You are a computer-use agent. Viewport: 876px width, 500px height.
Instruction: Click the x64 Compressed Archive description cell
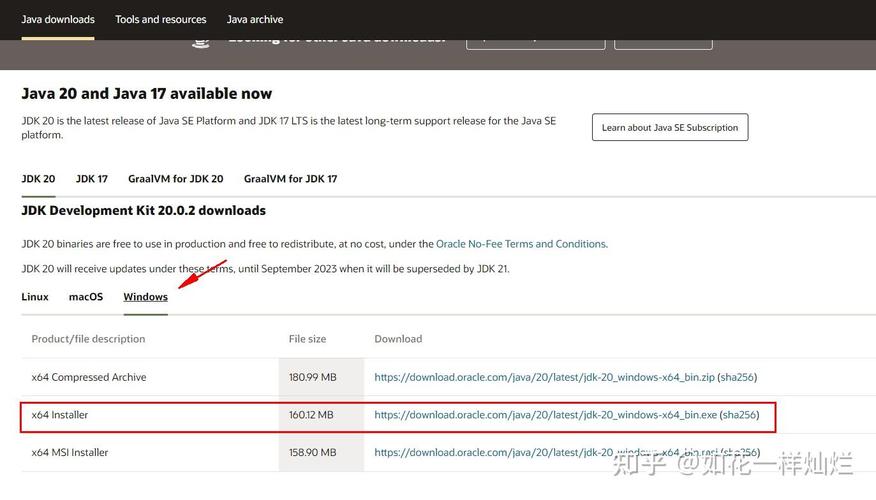point(88,377)
